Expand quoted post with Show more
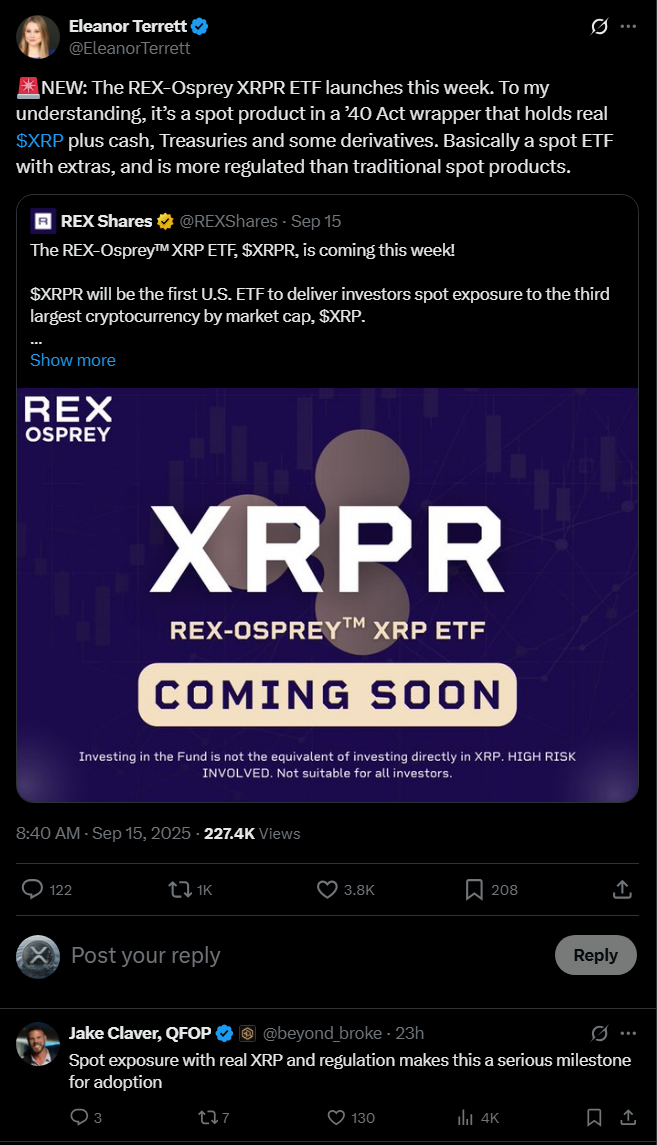 coord(72,360)
